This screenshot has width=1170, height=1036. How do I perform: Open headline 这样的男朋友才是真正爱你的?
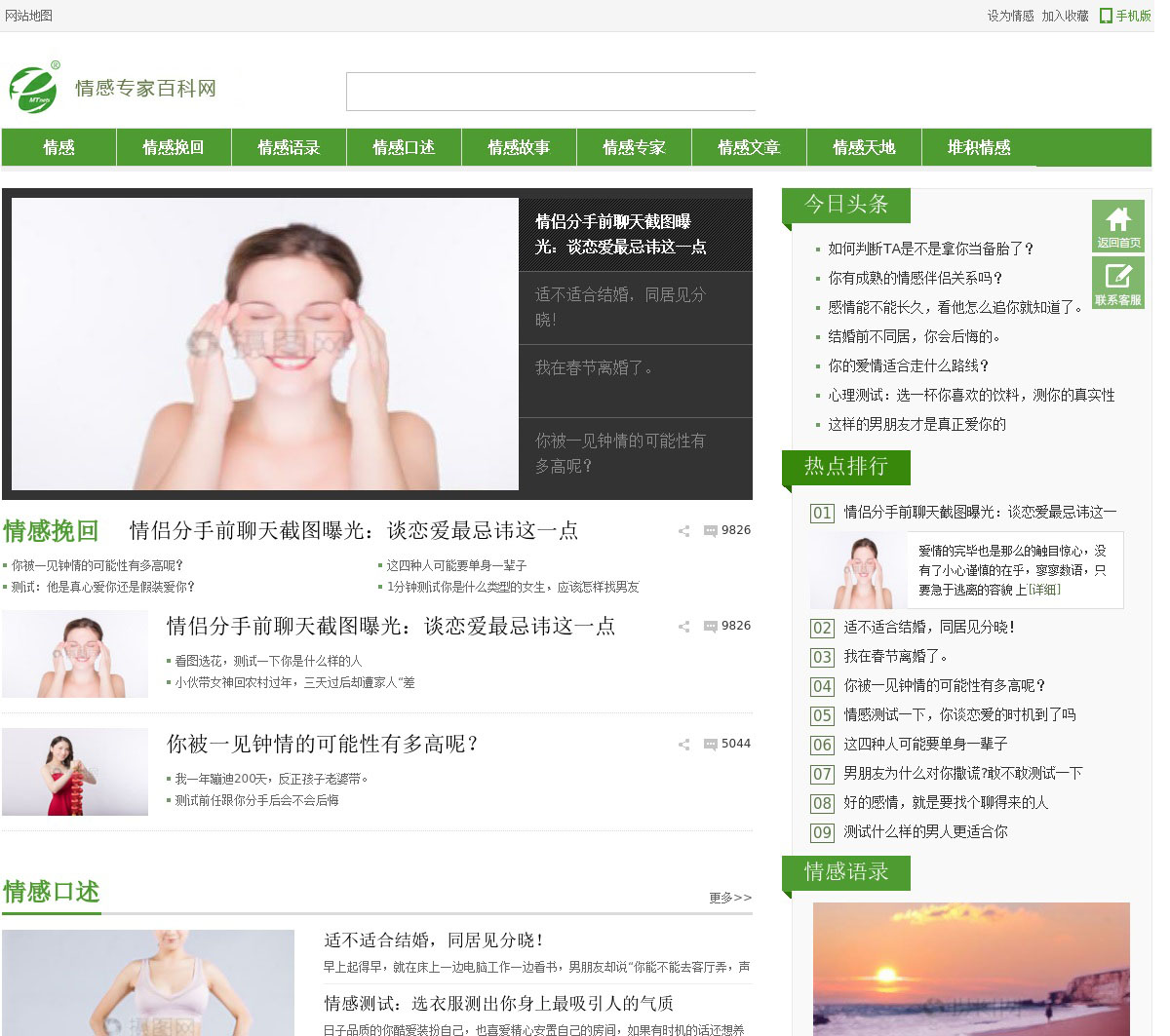916,424
